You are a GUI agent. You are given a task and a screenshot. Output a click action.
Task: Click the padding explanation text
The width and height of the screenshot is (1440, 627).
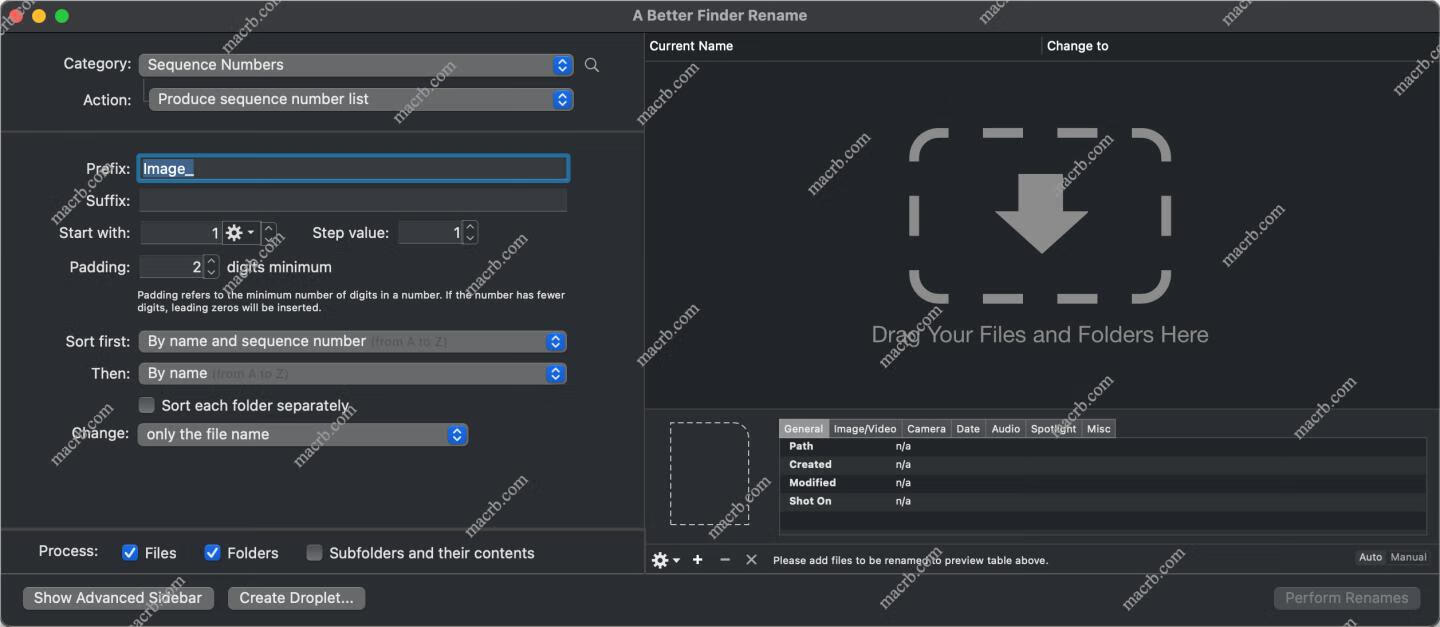pos(351,301)
